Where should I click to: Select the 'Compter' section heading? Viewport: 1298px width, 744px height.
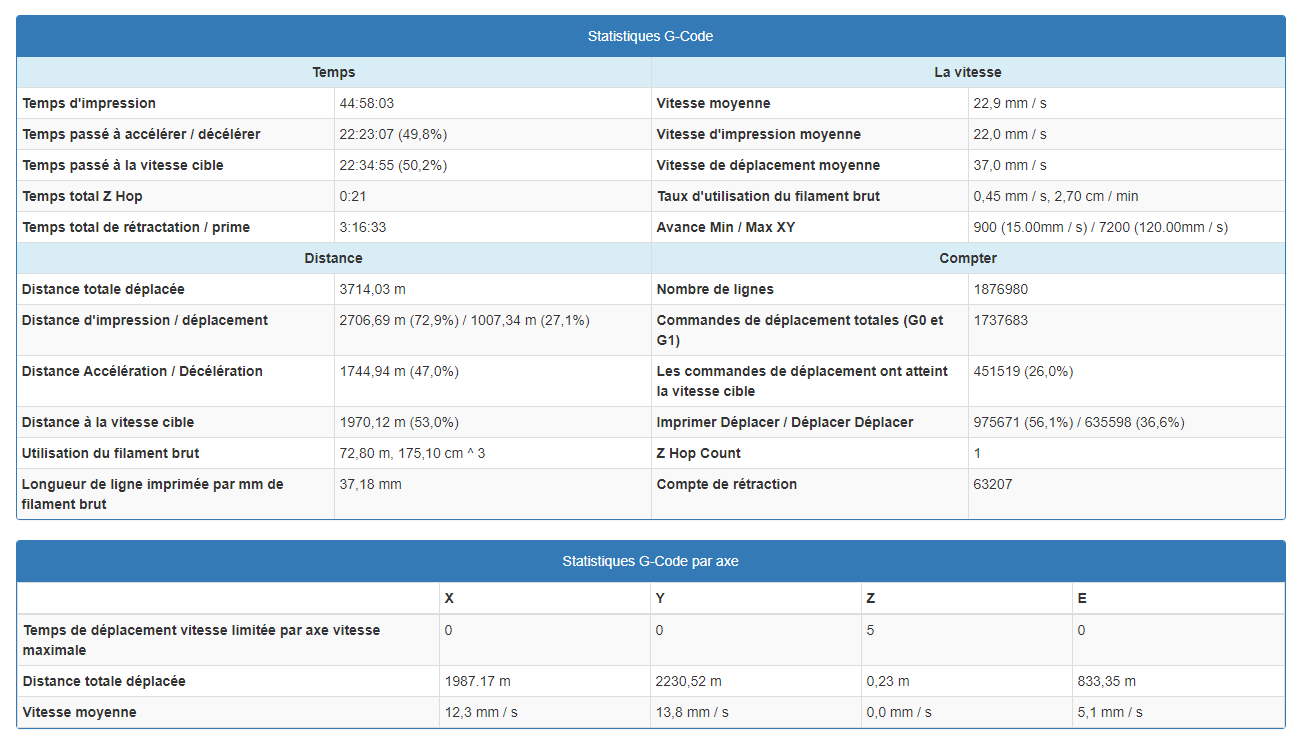pos(967,258)
